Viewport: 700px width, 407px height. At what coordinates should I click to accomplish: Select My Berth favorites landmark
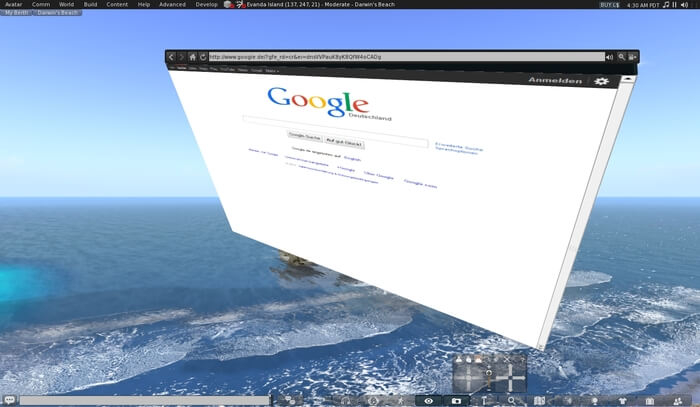17,12
